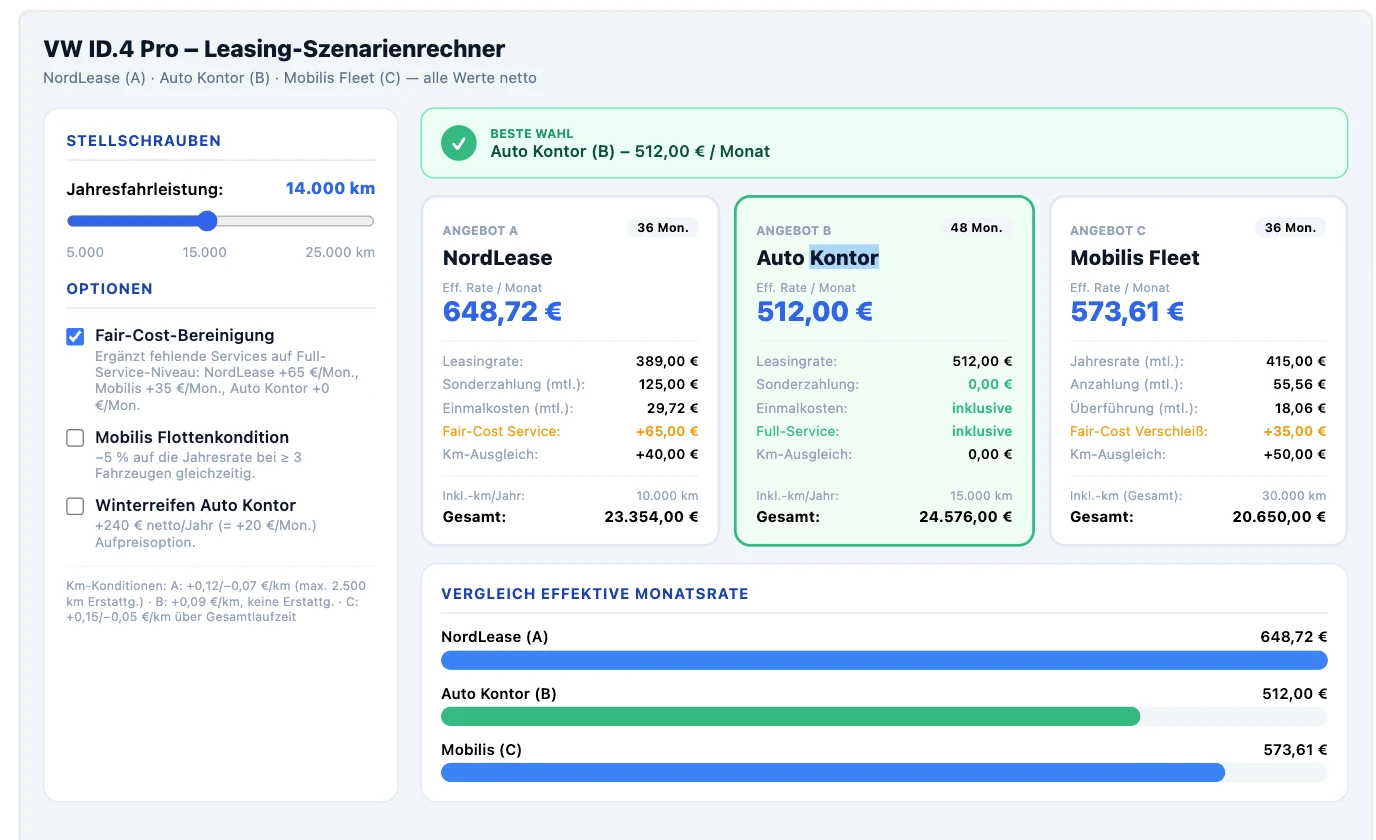Screen dimensions: 1376x840
Task: Click the NordLease (A) comparison bar
Action: pyautogui.click(x=884, y=660)
